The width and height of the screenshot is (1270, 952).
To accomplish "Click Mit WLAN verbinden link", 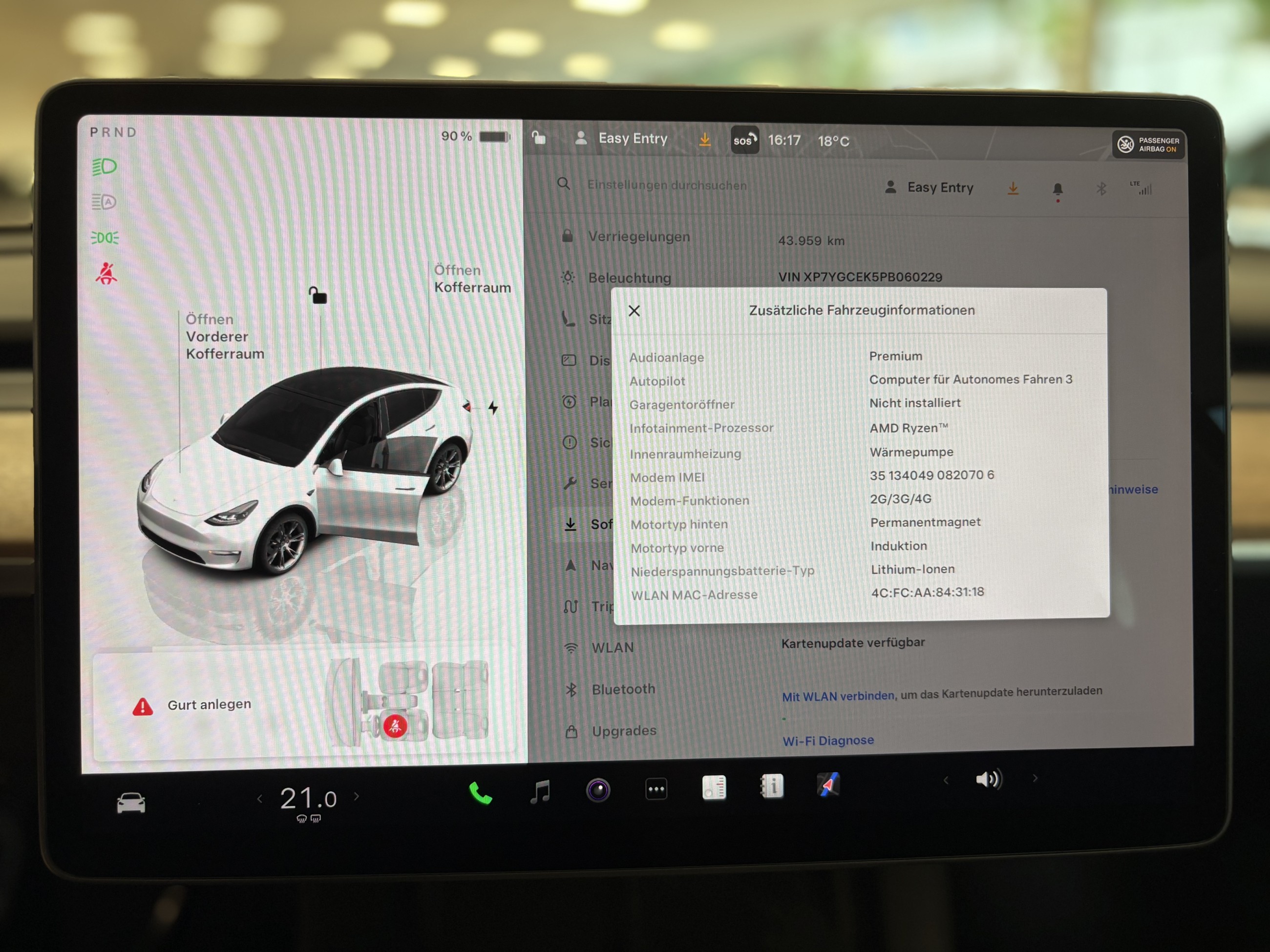I will pyautogui.click(x=838, y=696).
